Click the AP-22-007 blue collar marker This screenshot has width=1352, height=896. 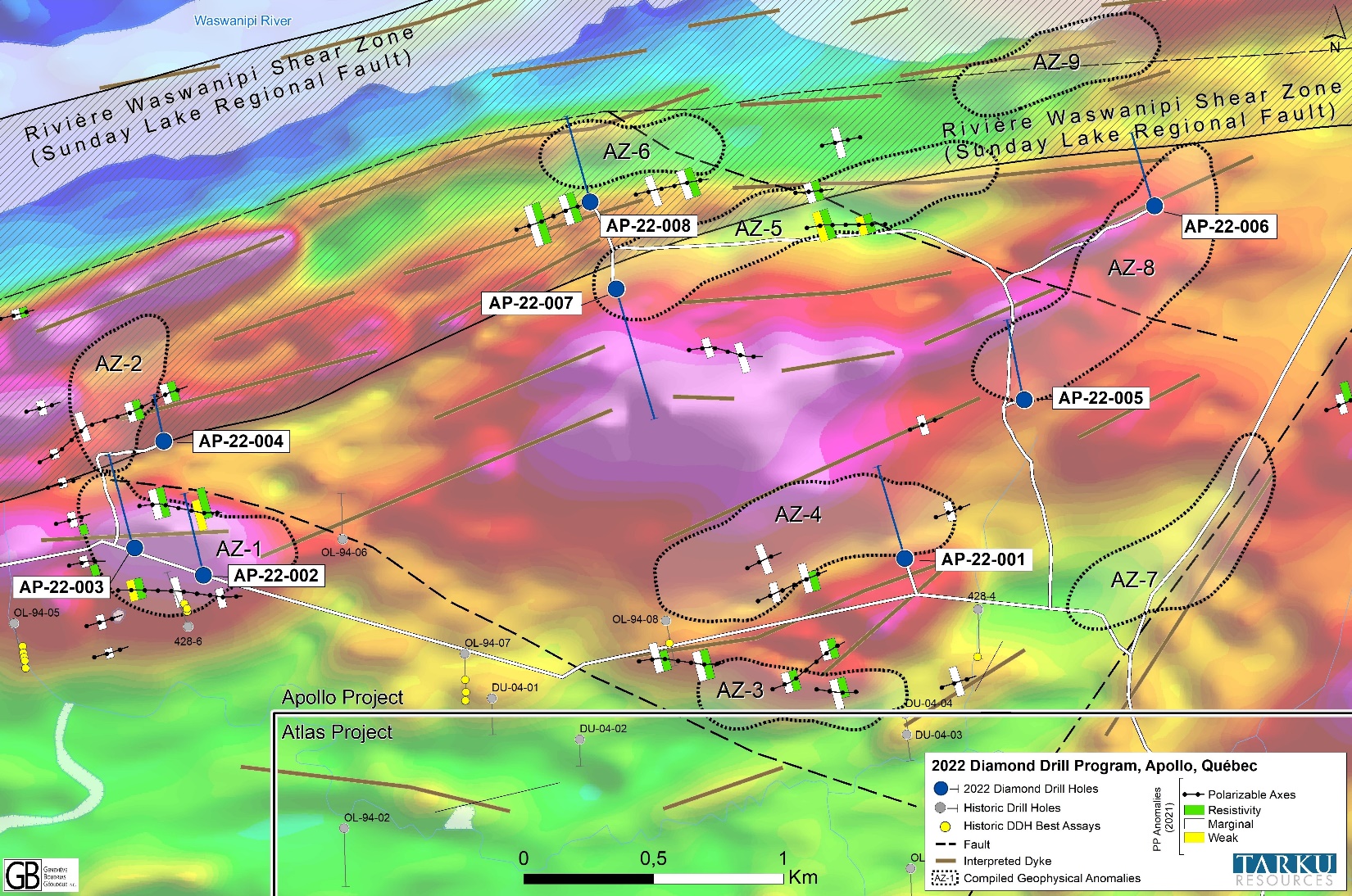click(x=616, y=288)
